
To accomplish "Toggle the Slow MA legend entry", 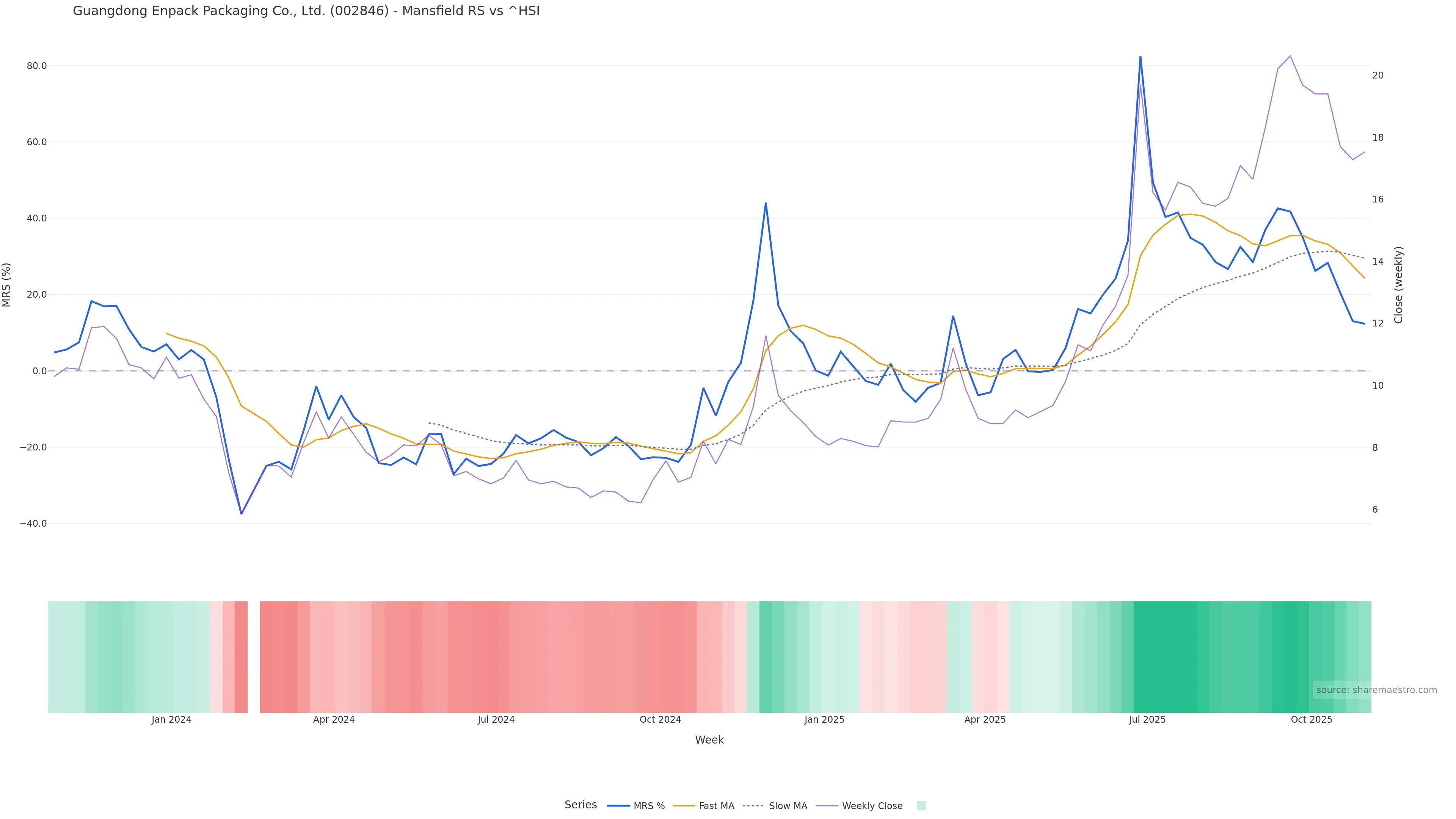I will pyautogui.click(x=788, y=806).
